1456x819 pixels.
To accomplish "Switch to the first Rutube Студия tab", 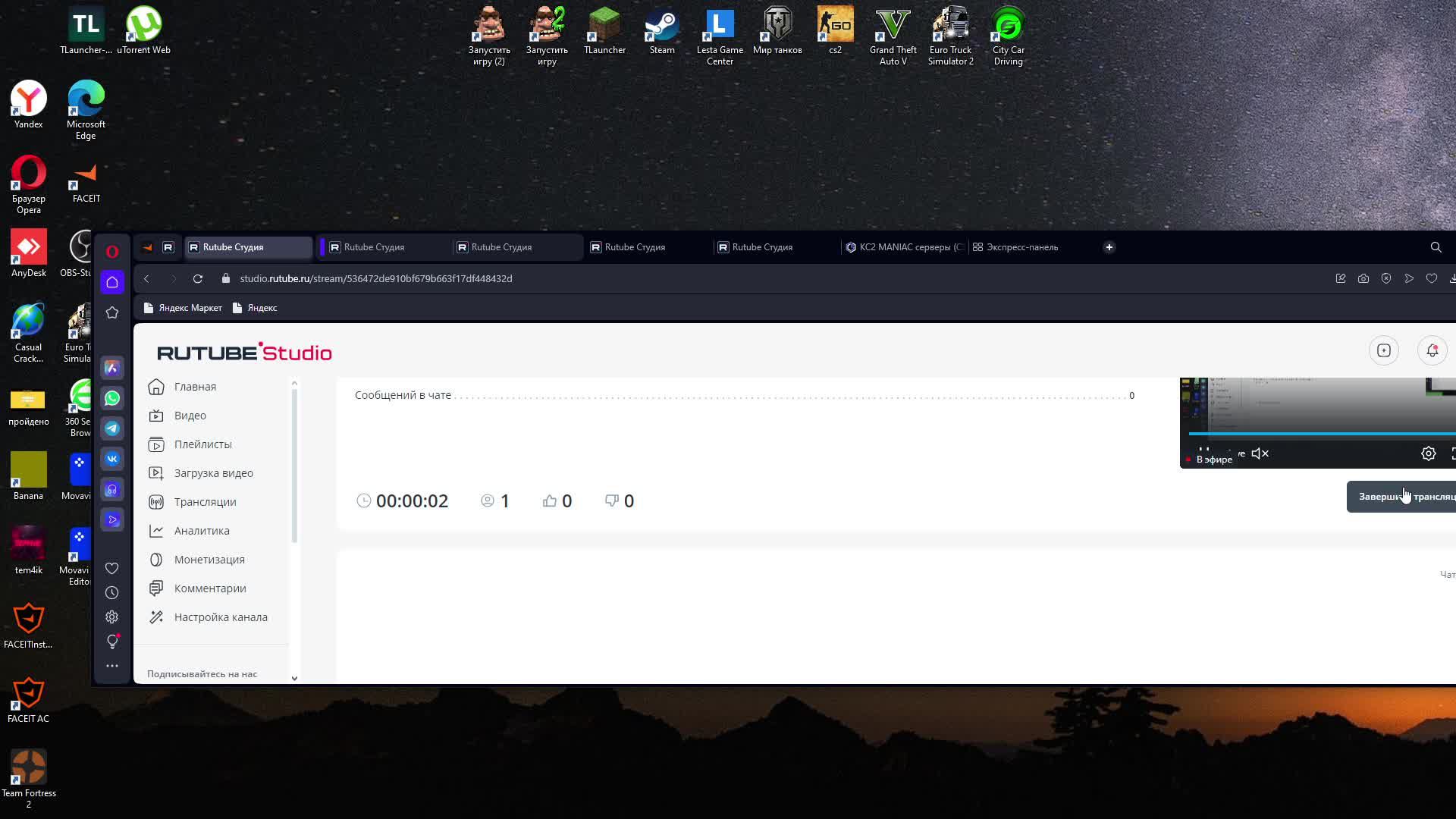I will 248,247.
